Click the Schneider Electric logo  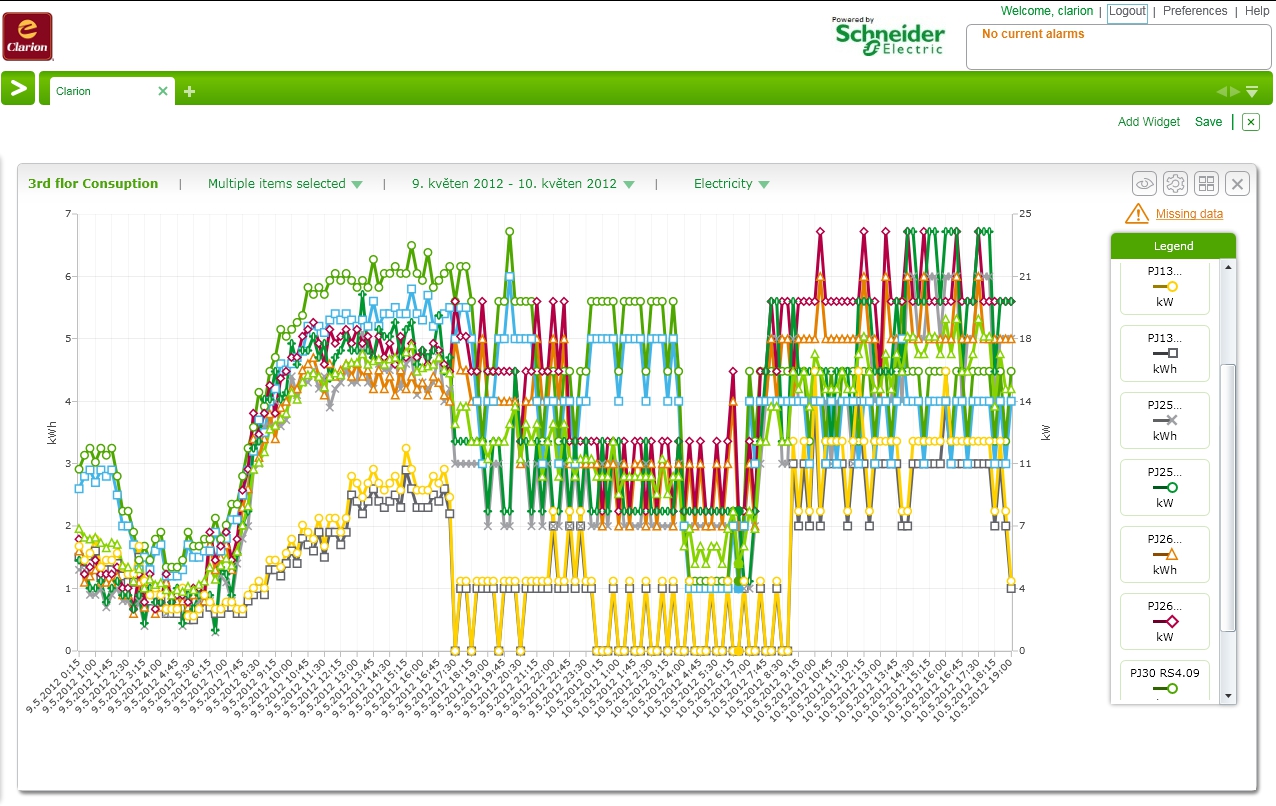[889, 37]
